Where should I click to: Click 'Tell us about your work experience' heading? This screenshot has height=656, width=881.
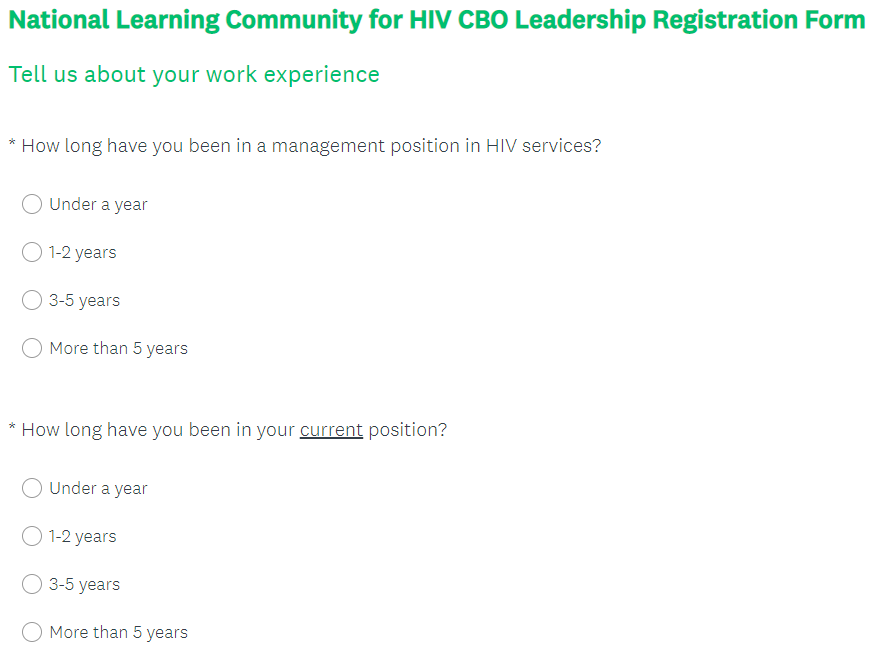coord(194,75)
